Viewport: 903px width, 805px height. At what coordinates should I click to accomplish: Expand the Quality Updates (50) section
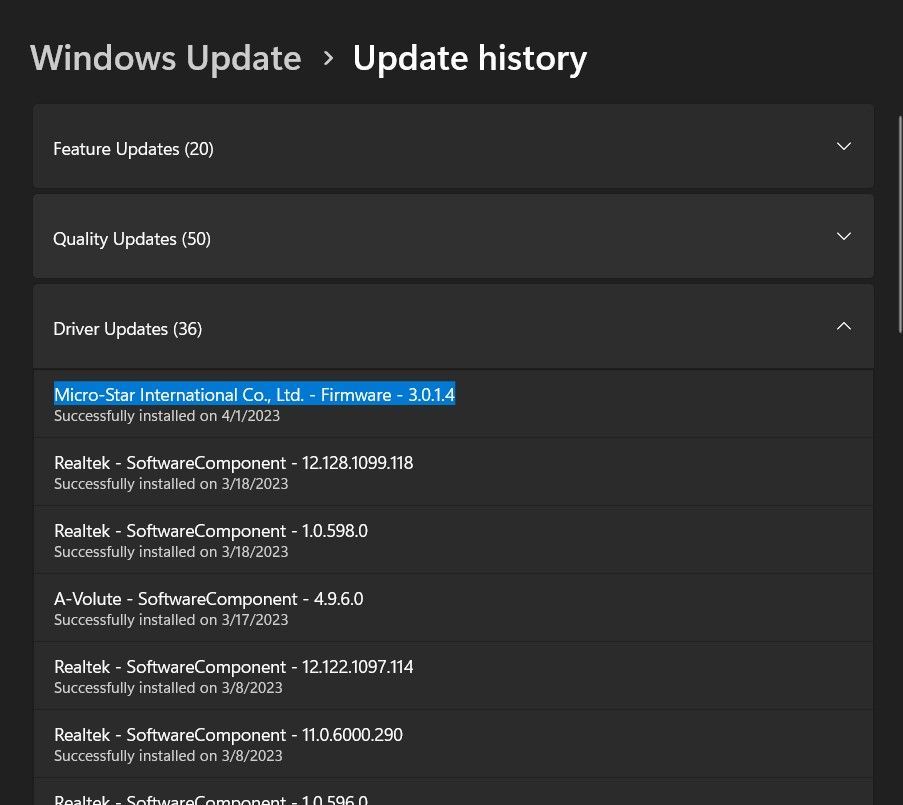453,236
